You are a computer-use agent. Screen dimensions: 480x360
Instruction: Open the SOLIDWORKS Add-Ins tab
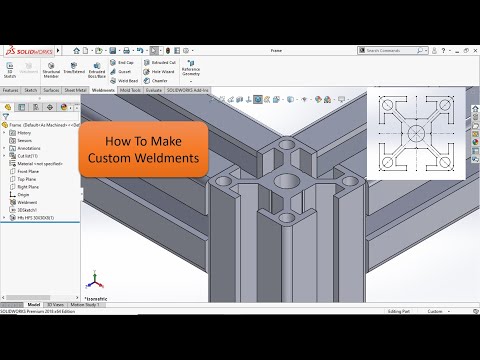188,90
